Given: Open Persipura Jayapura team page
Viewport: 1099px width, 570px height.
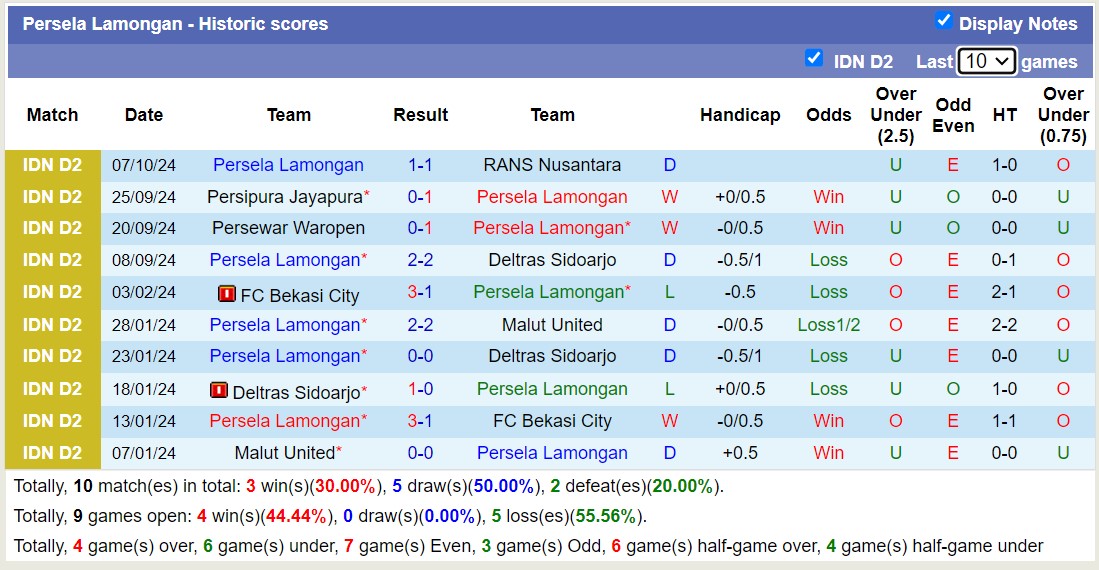Looking at the screenshot, I should coord(284,197).
